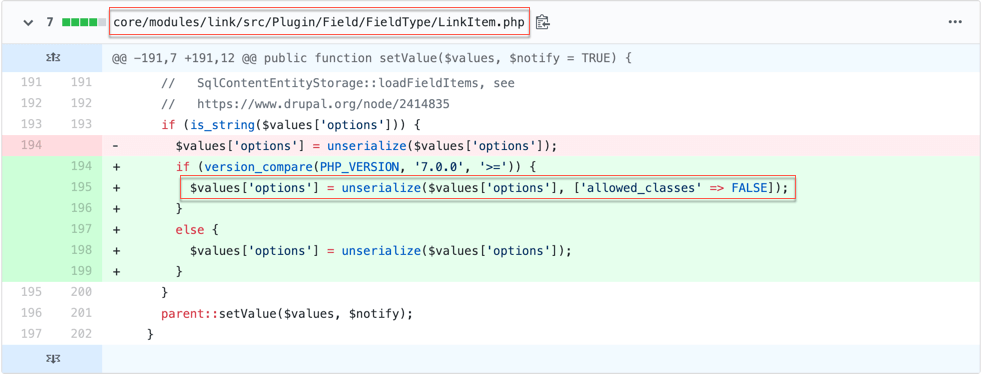Click old line number 195
The image size is (985, 374).
click(x=30, y=292)
